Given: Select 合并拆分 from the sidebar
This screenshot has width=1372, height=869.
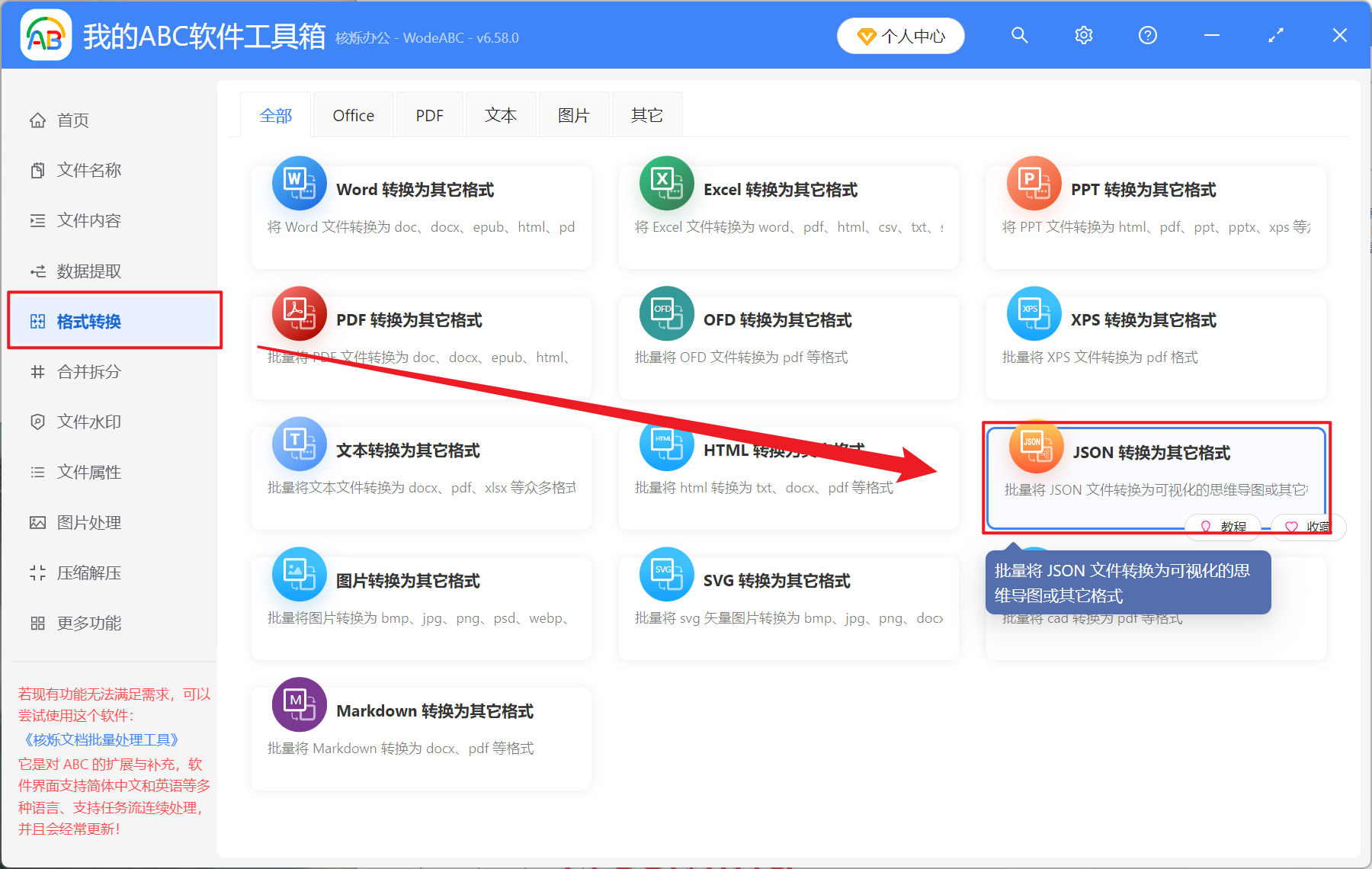Looking at the screenshot, I should pyautogui.click(x=88, y=371).
